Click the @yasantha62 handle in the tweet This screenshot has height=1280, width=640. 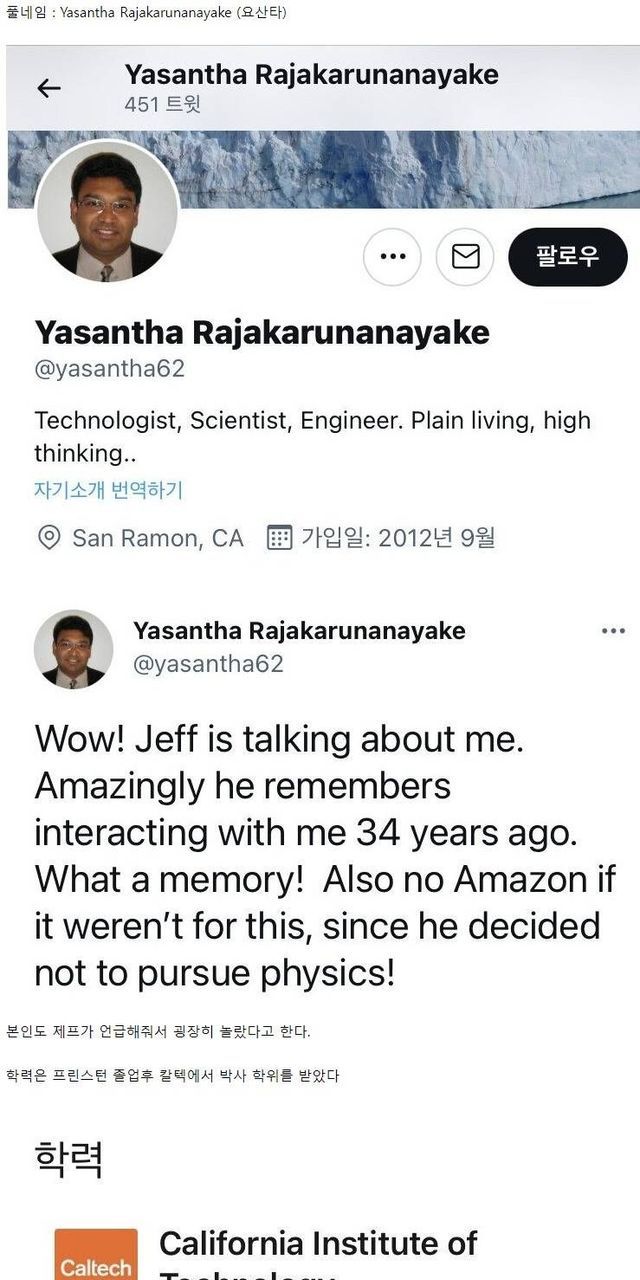208,663
